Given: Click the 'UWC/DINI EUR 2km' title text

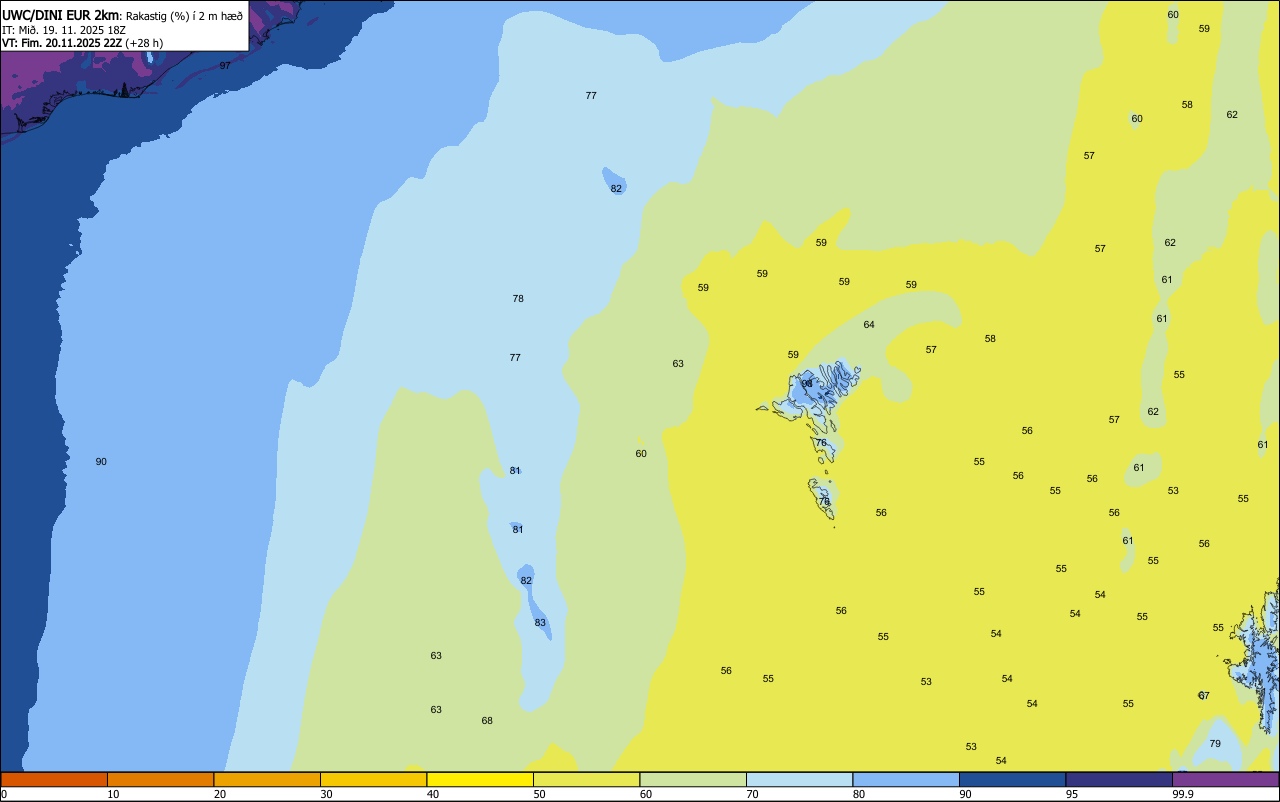Looking at the screenshot, I should pos(61,15).
